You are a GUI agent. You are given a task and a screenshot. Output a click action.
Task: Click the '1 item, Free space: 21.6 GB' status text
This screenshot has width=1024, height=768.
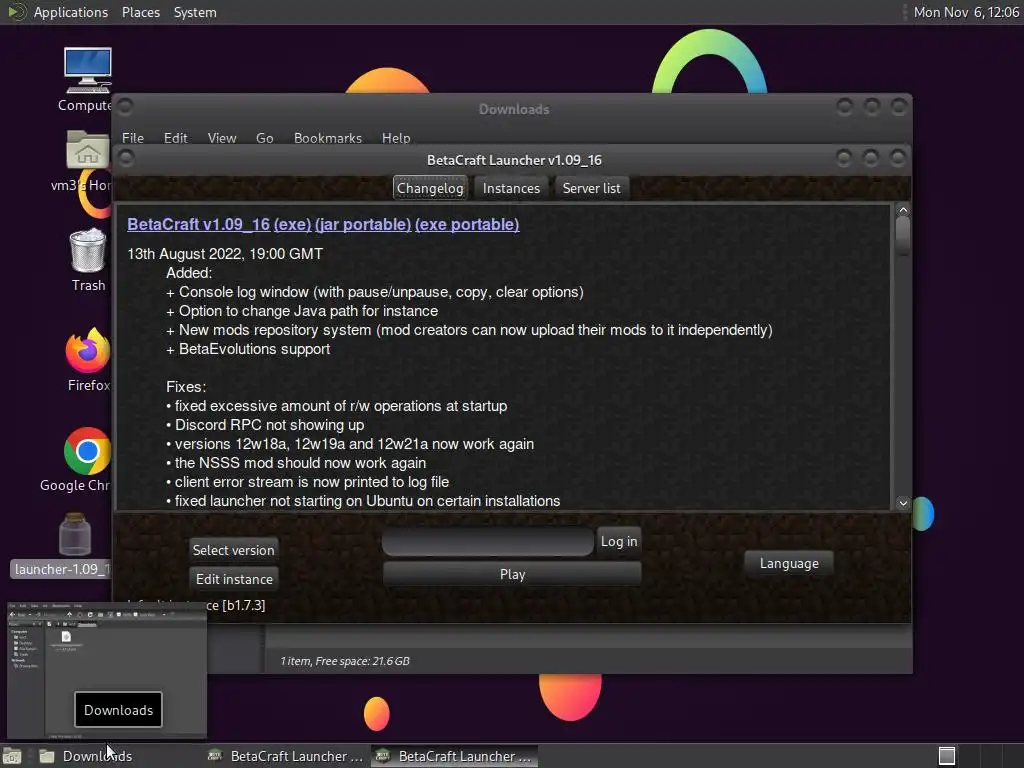pyautogui.click(x=345, y=661)
